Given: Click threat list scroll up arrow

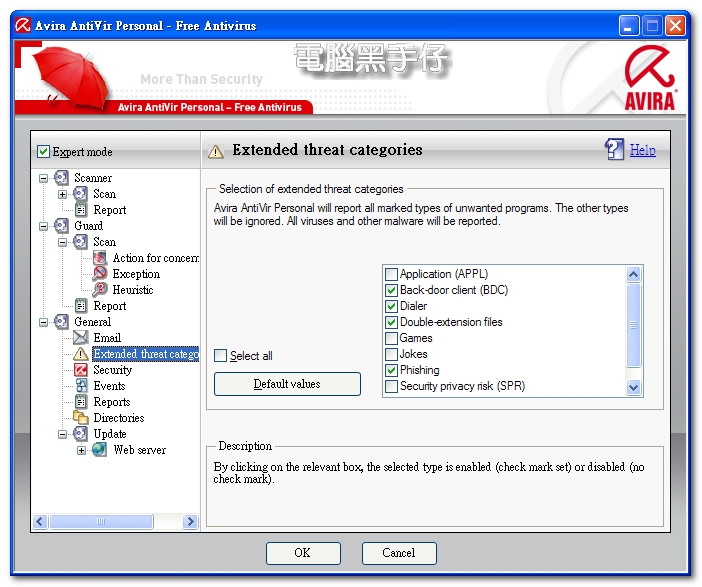Looking at the screenshot, I should [x=634, y=274].
